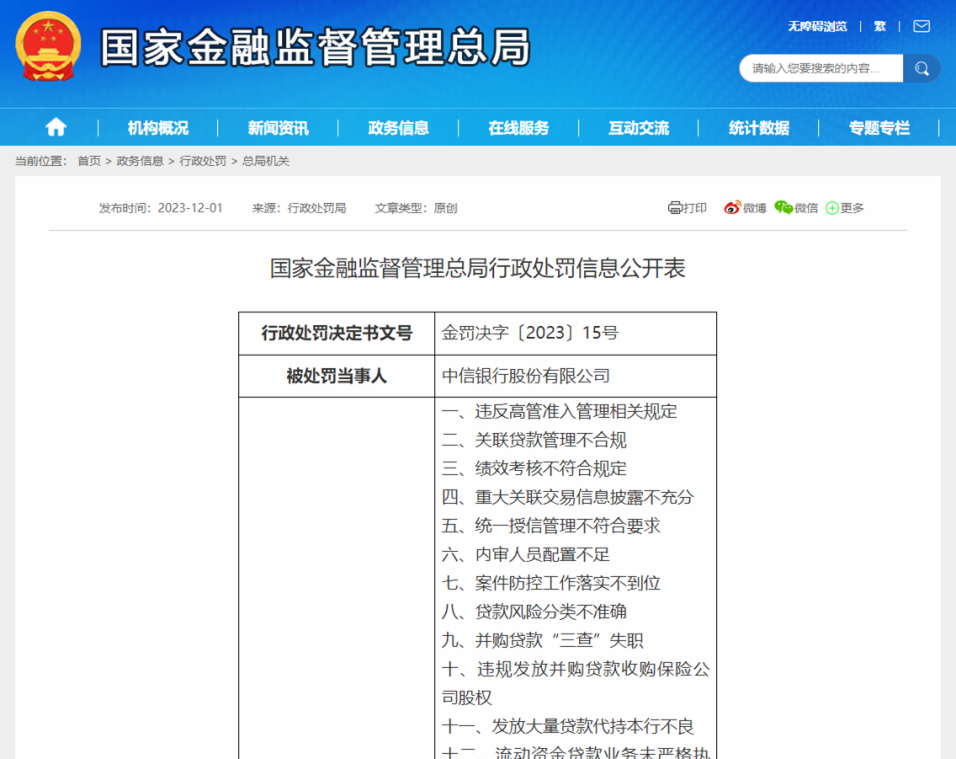Click the line 十一、发放大量贷款代持本行不良
The image size is (956, 759).
[x=568, y=727]
